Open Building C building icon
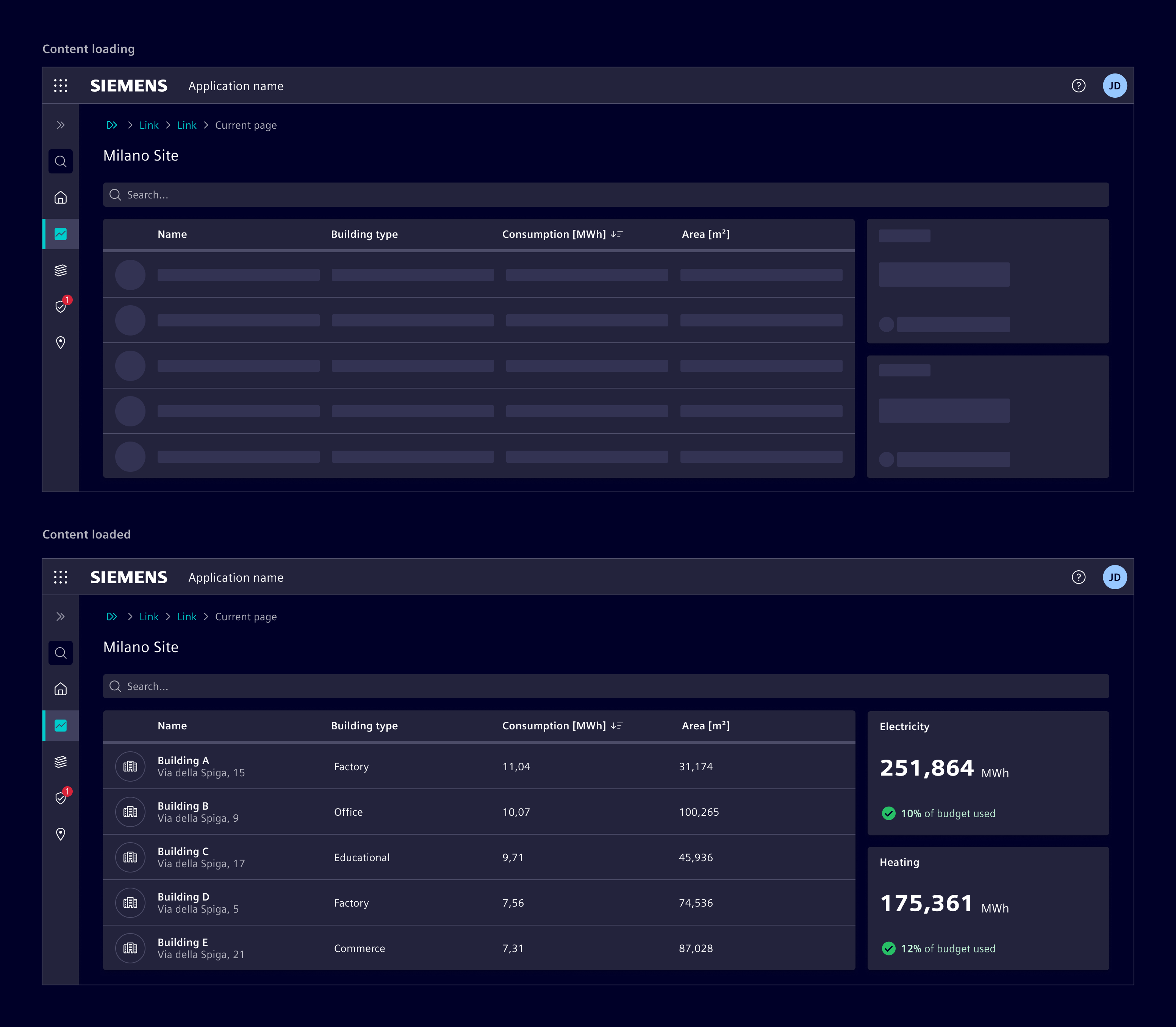This screenshot has height=1027, width=1176. (130, 857)
